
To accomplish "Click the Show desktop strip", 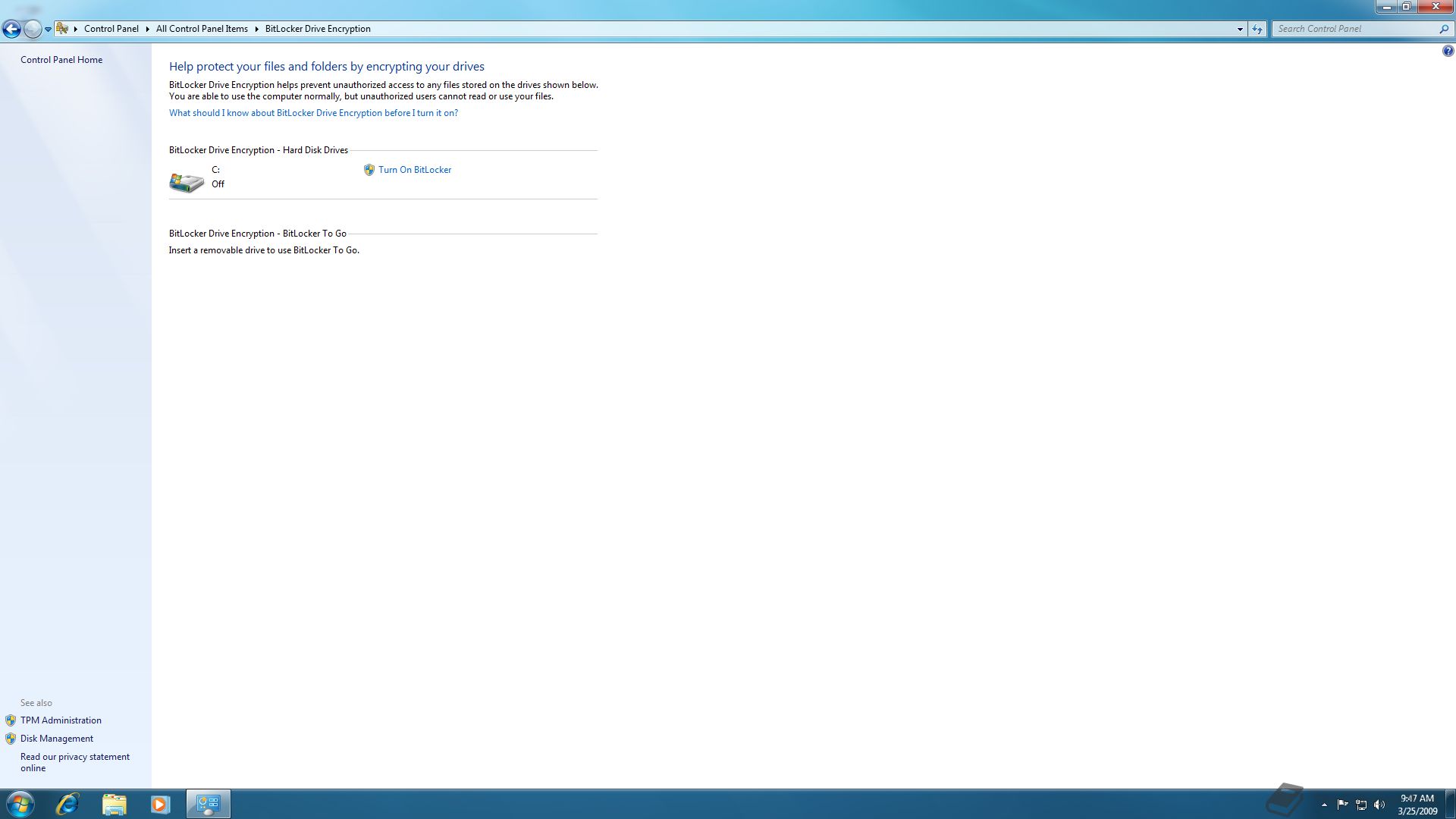I will 1451,804.
